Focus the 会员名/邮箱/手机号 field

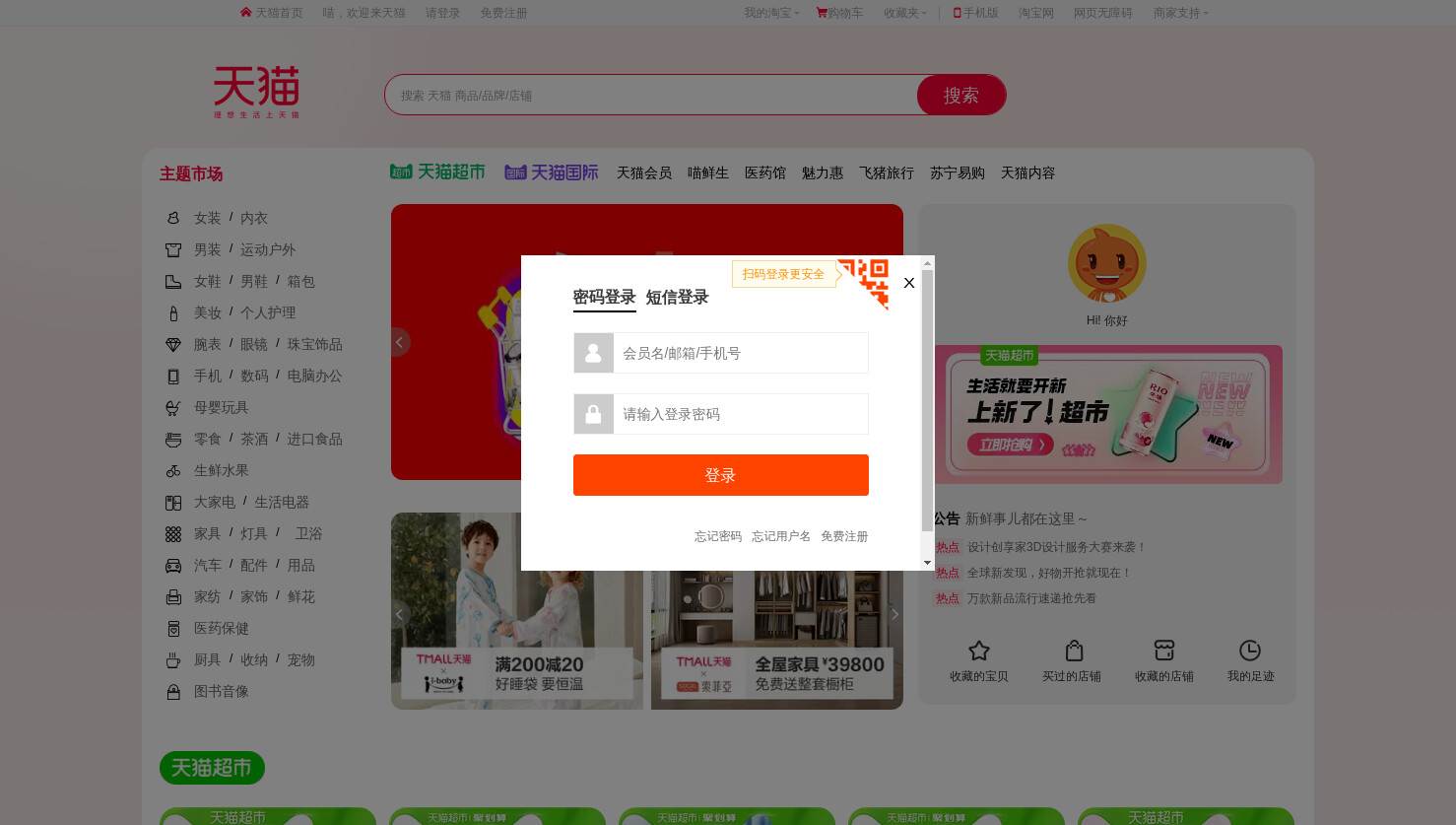pyautogui.click(x=721, y=353)
